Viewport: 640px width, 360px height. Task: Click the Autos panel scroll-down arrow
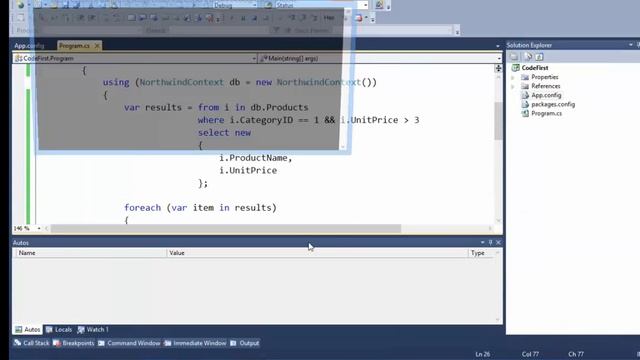498,320
